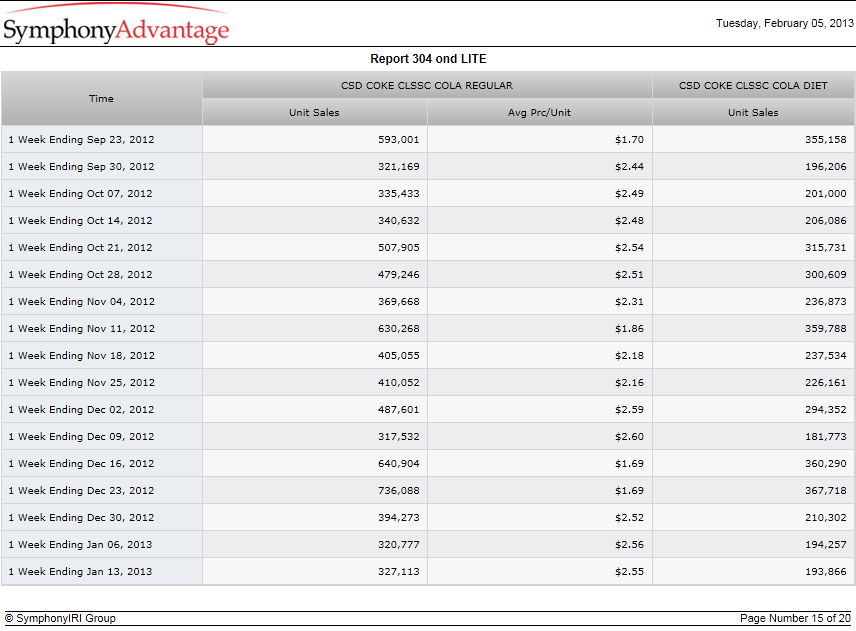Click the CSD COKE CLSSC COLA DIET header

(x=753, y=86)
